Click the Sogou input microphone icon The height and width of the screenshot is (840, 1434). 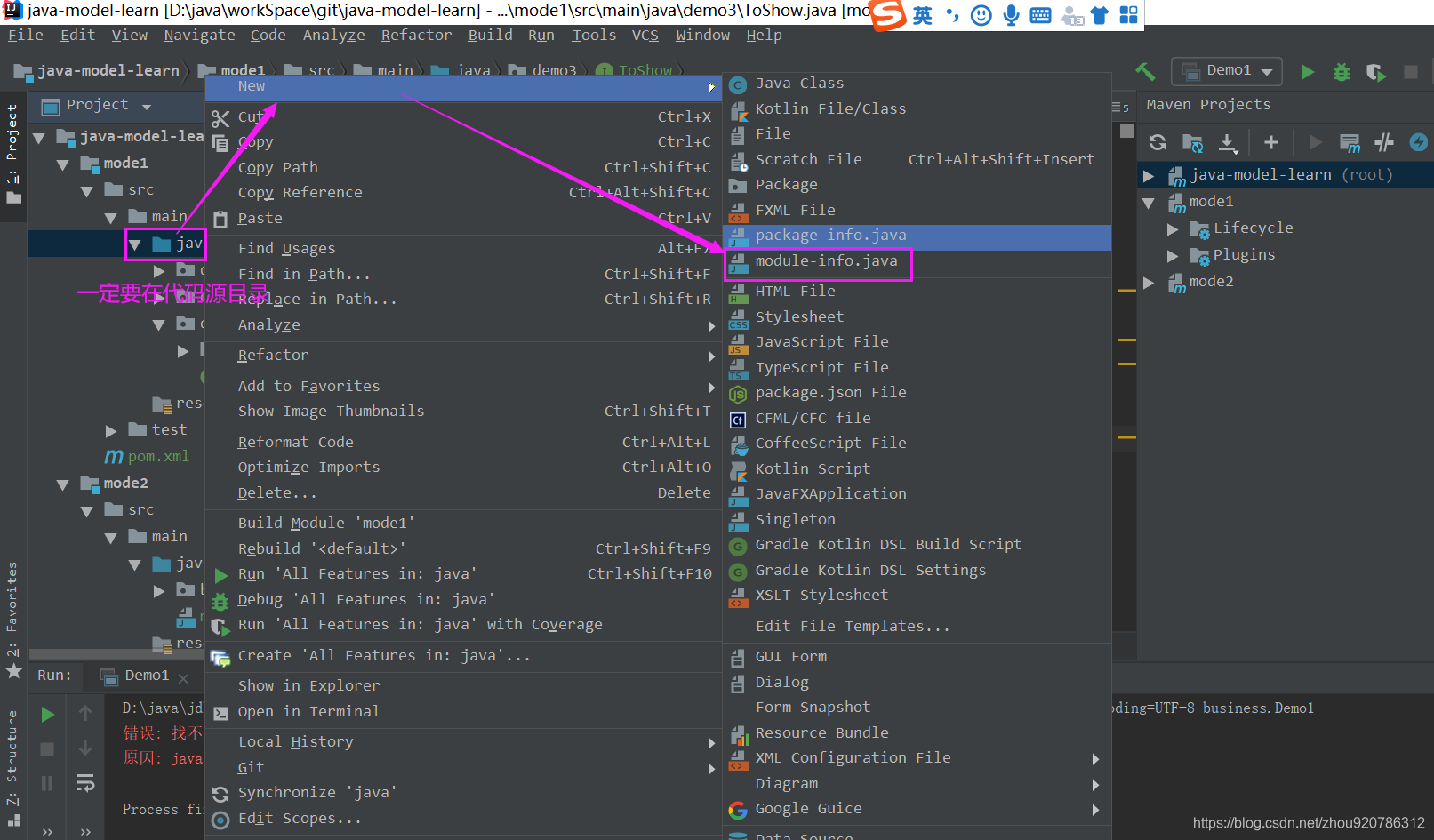(x=1011, y=15)
